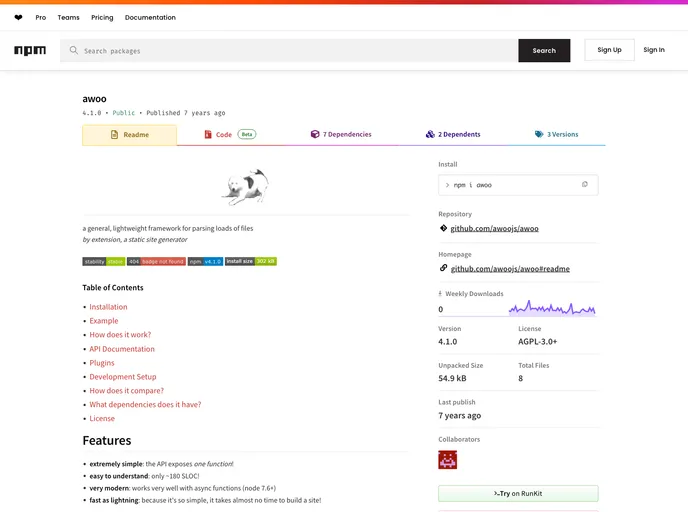Image resolution: width=688 pixels, height=512 pixels.
Task: Click the AGPL-3.0+ license value
Action: 538,341
